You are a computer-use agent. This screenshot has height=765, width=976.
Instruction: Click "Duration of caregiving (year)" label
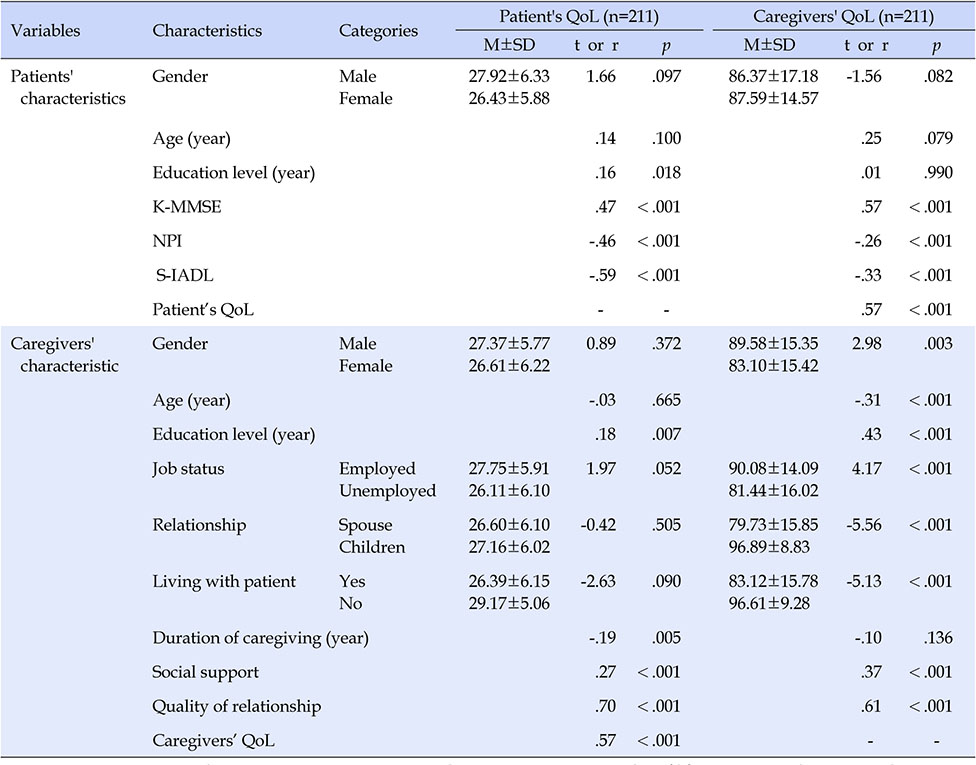pos(260,638)
